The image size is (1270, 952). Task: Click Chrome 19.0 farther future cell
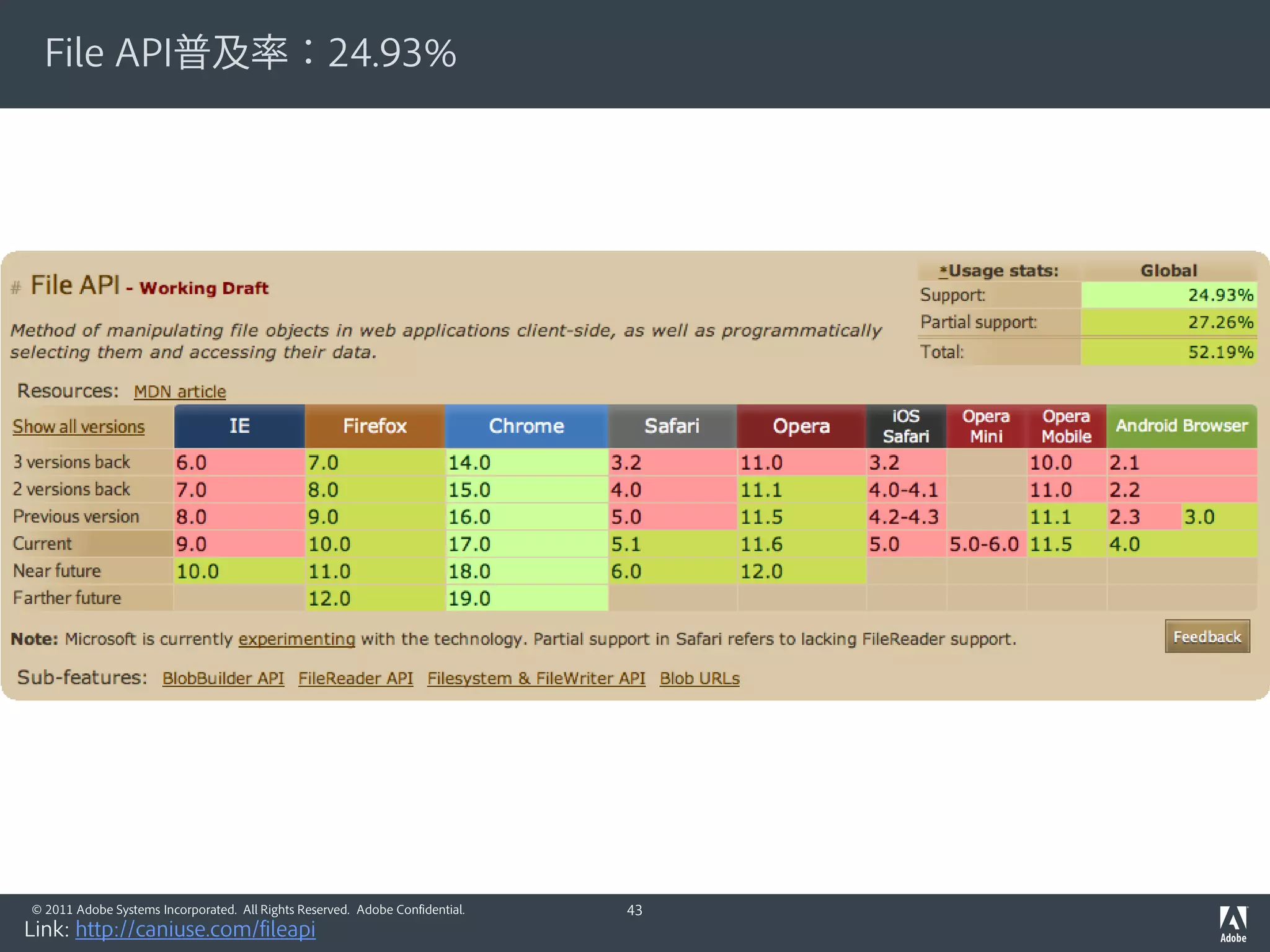tap(526, 598)
